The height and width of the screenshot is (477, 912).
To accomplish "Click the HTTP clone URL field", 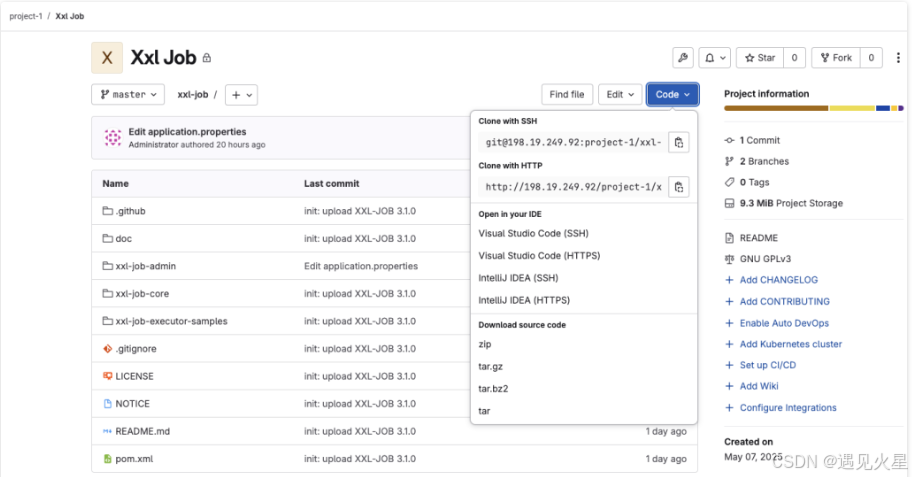I will [x=573, y=187].
